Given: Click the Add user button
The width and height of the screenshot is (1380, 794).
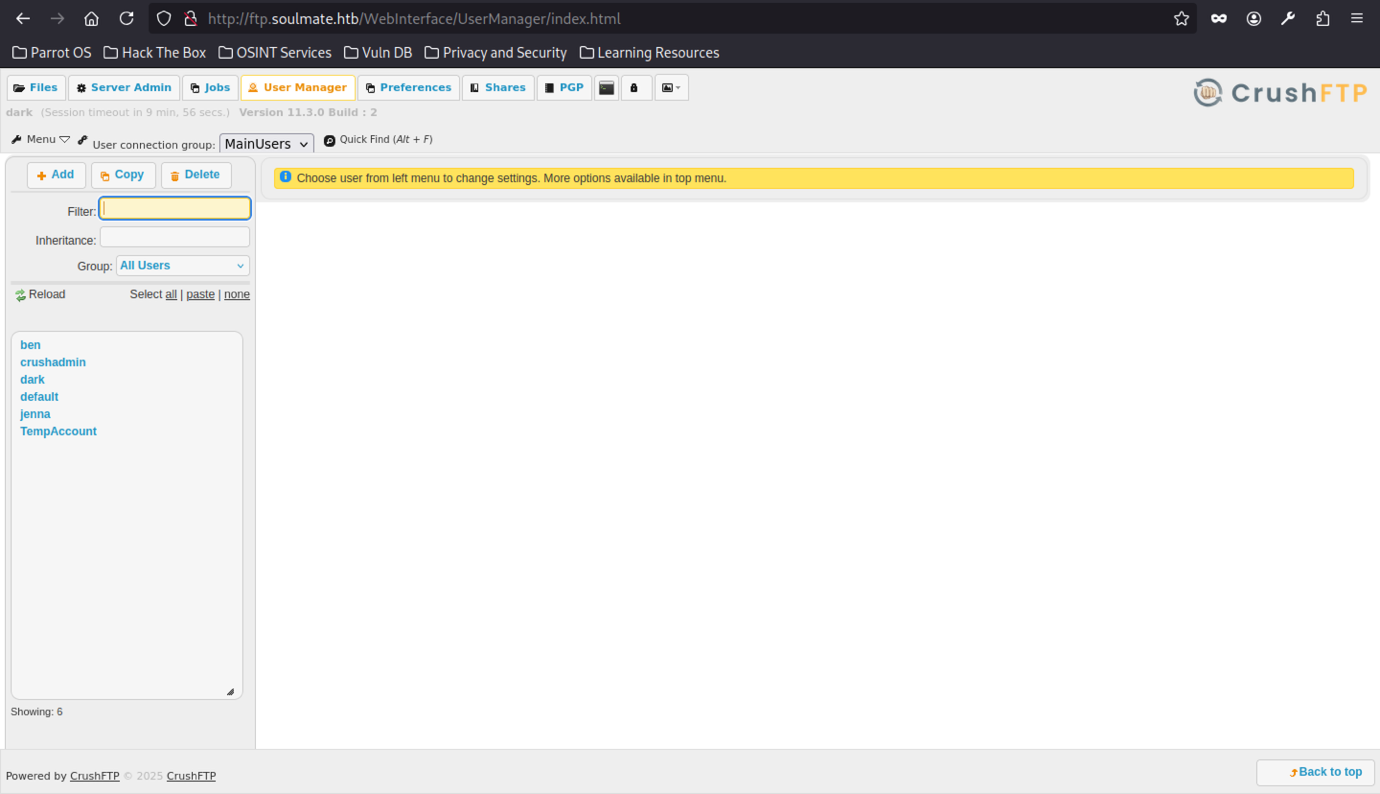Looking at the screenshot, I should [56, 175].
